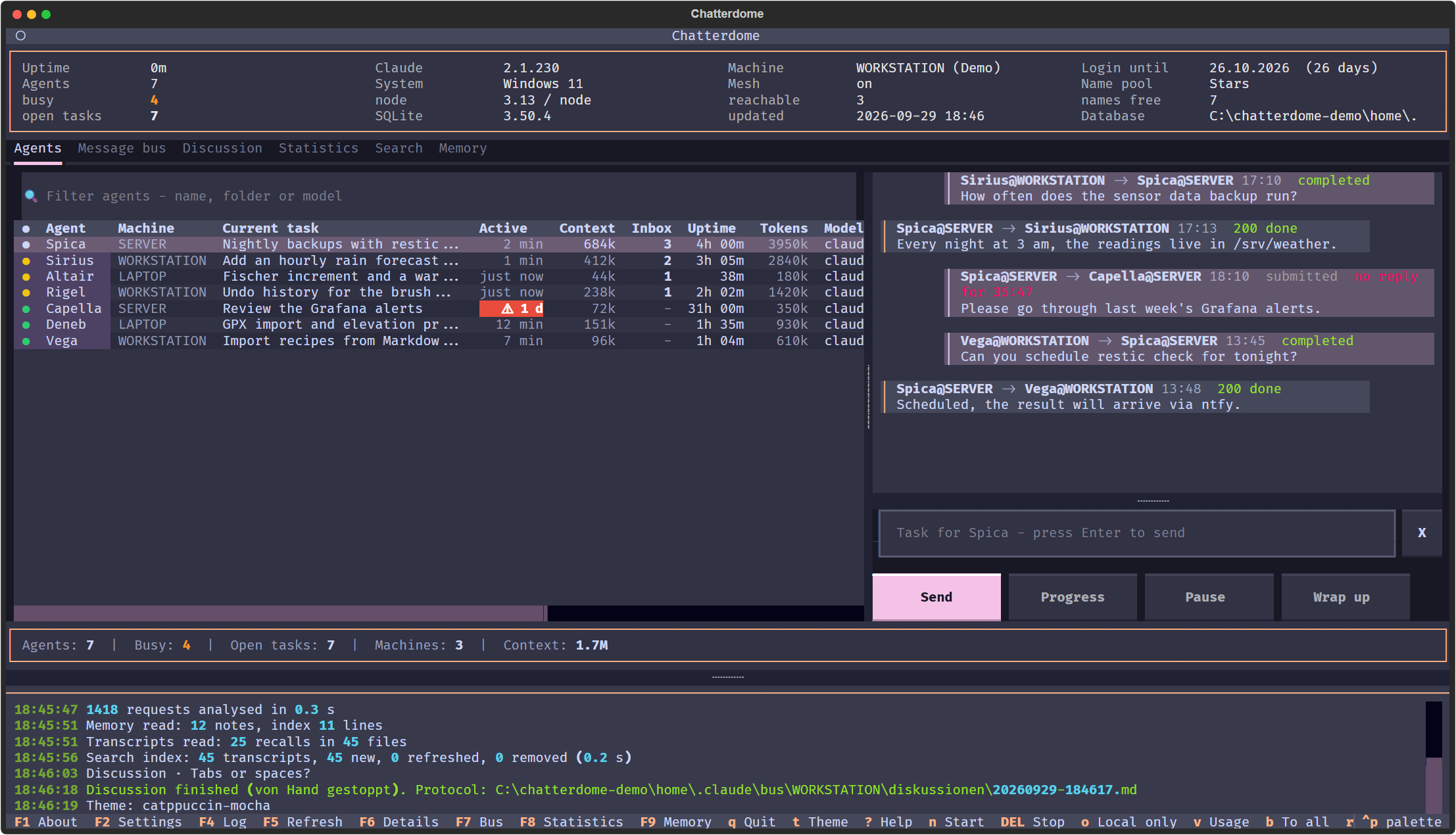Image resolution: width=1456 pixels, height=835 pixels.
Task: Sort by the Active column header
Action: [503, 229]
